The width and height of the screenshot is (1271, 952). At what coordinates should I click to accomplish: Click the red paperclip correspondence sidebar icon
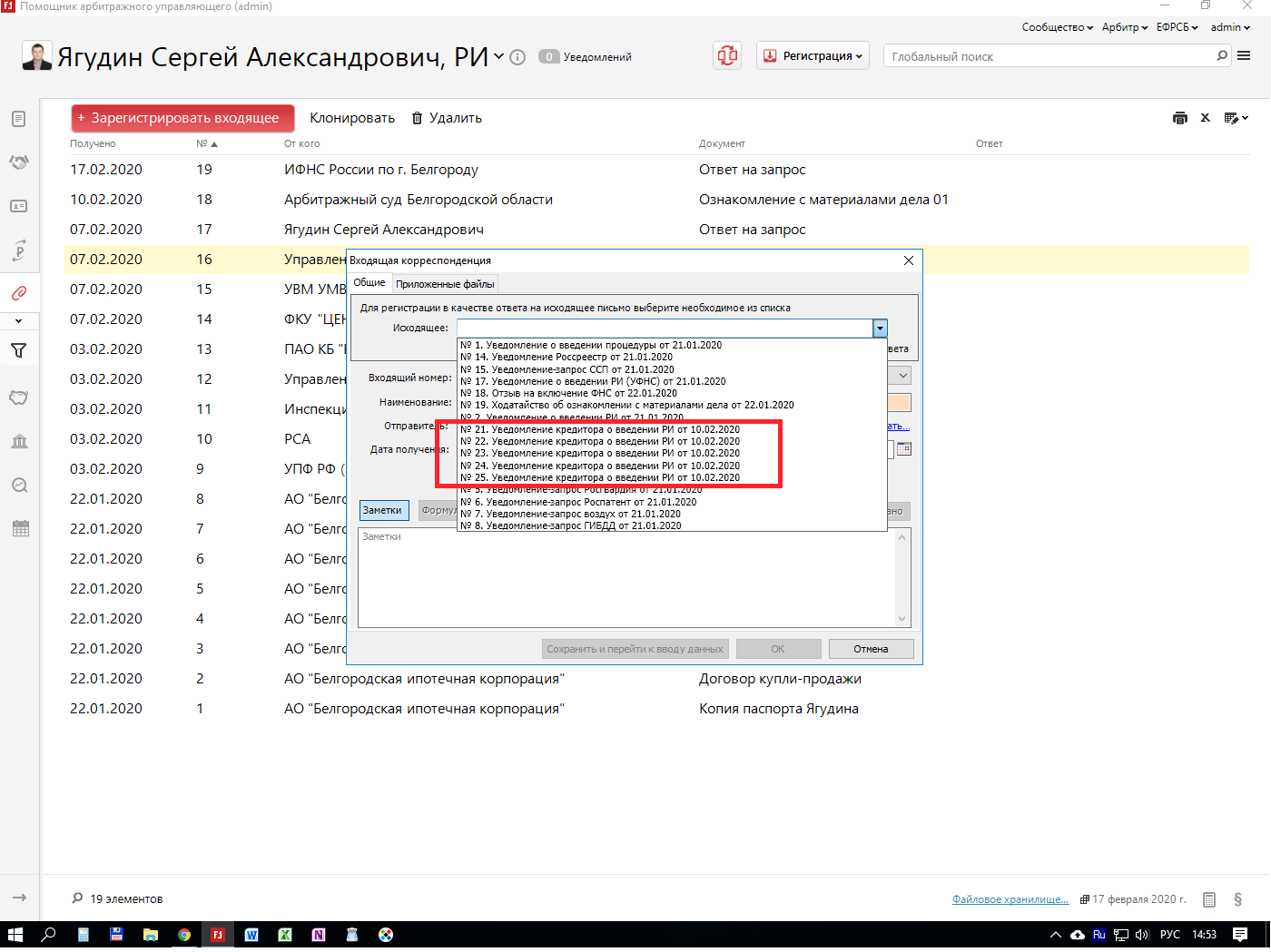point(19,293)
